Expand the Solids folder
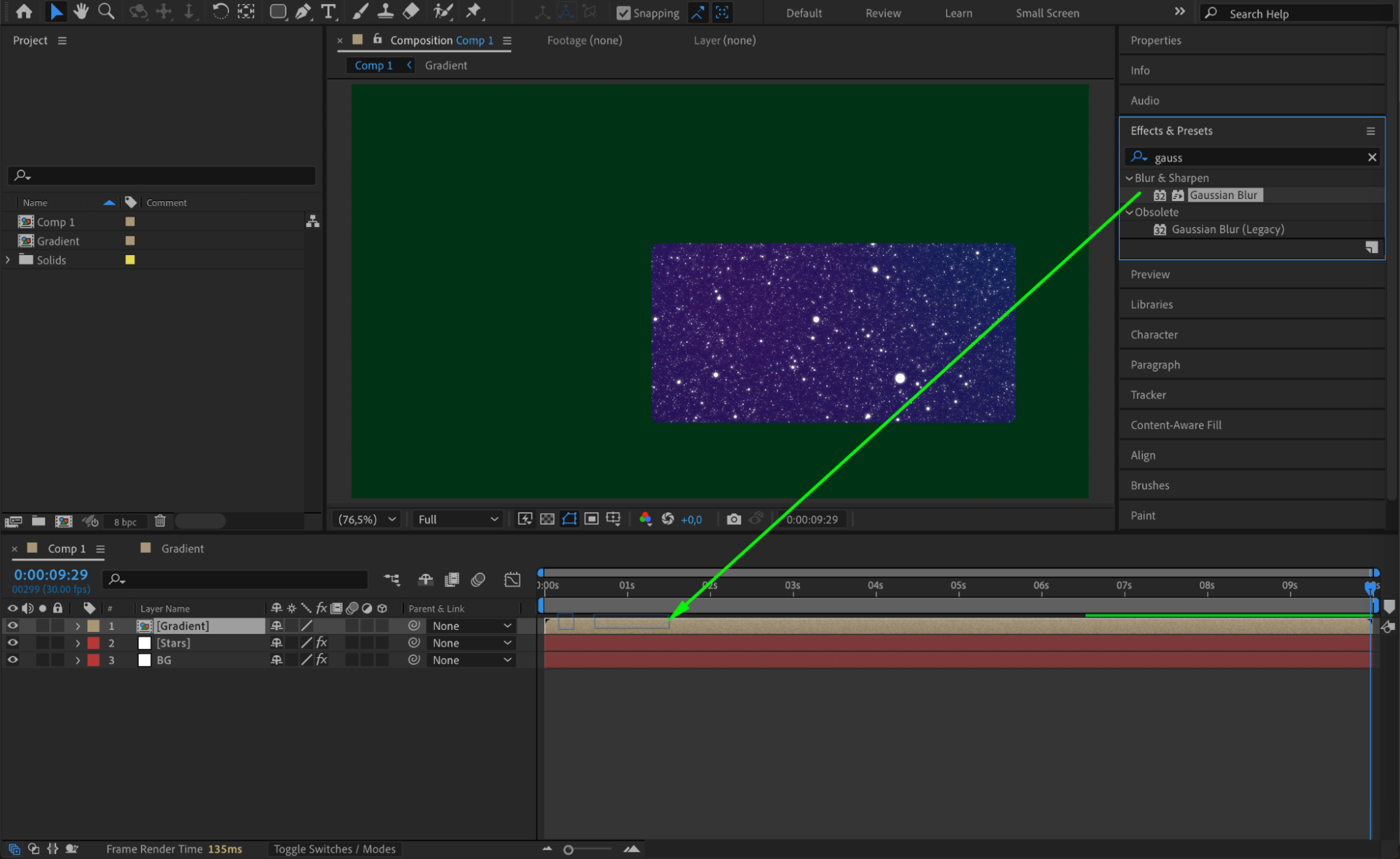Viewport: 1400px width, 859px height. coord(8,260)
